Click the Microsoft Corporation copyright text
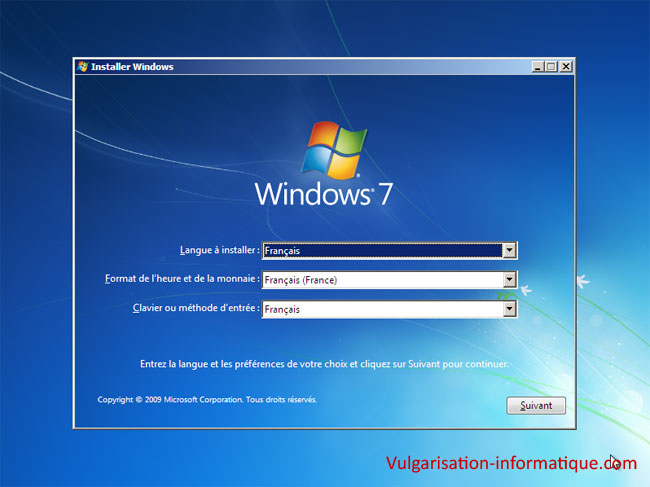This screenshot has width=650, height=487. coord(207,399)
